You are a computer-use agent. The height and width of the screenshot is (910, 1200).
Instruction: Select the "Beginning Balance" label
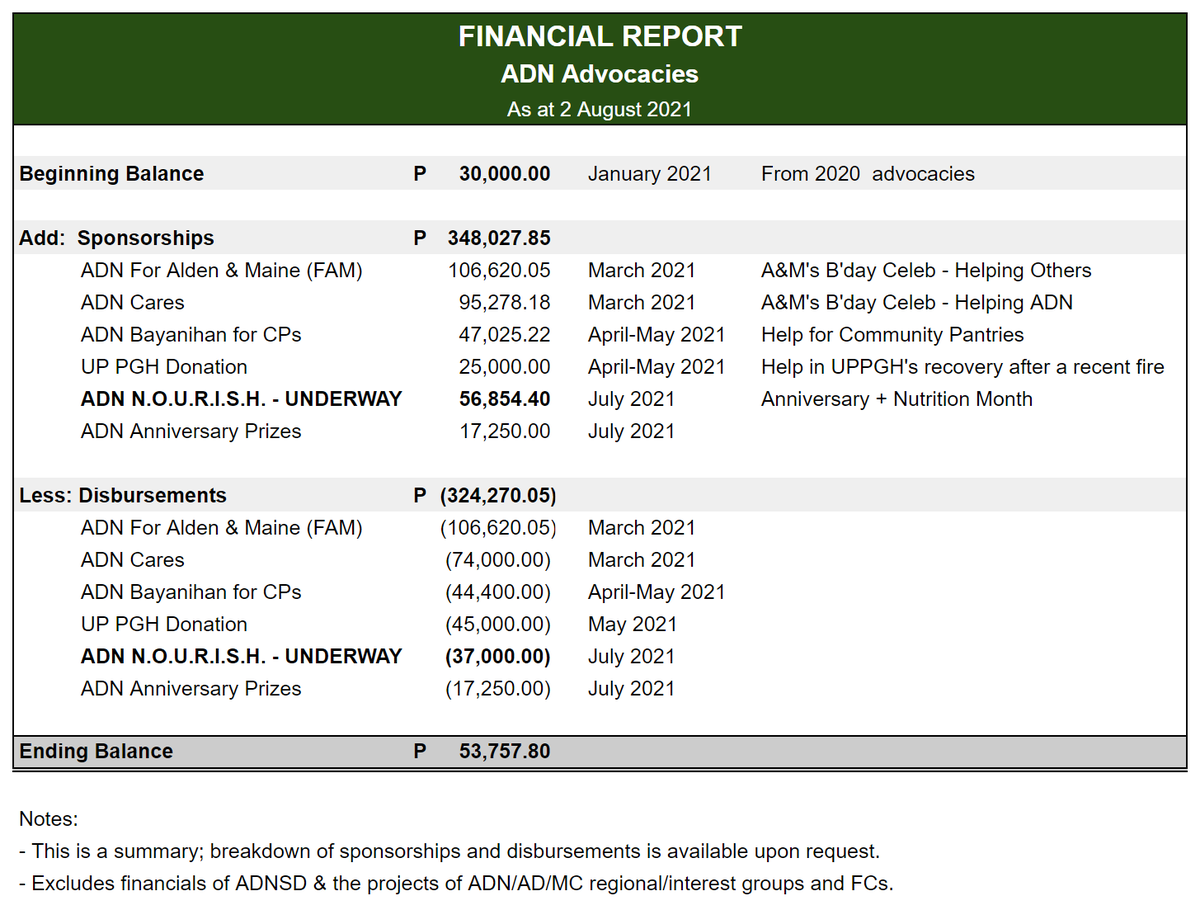point(112,174)
